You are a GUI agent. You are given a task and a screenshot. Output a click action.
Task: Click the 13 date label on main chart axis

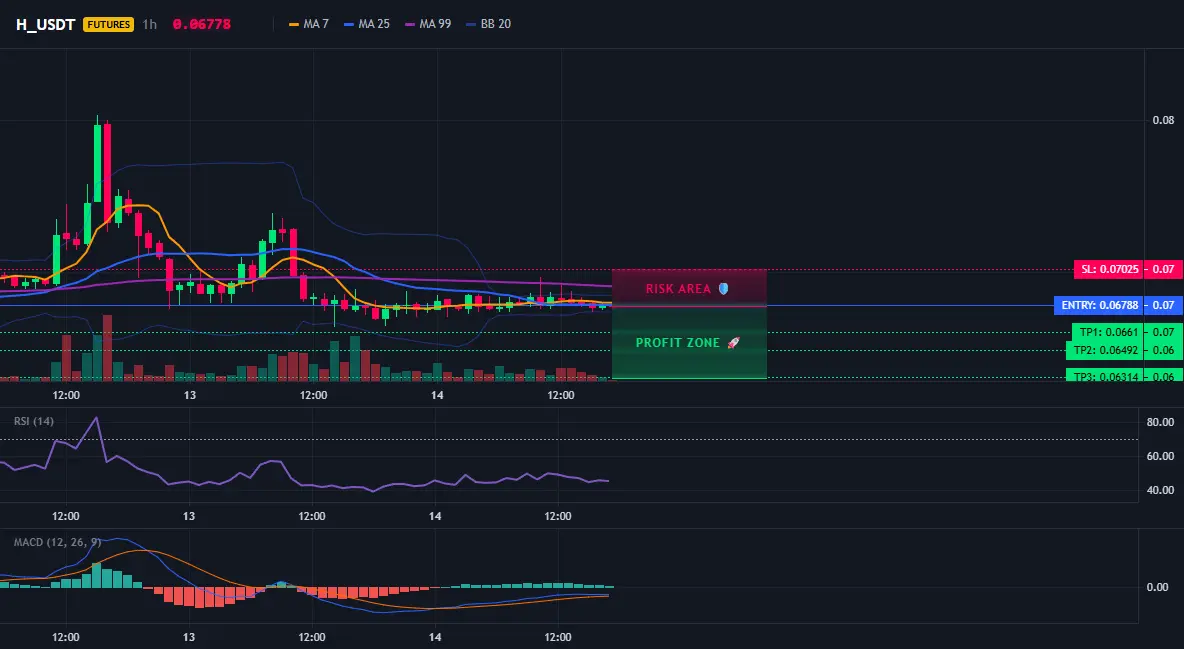(189, 395)
